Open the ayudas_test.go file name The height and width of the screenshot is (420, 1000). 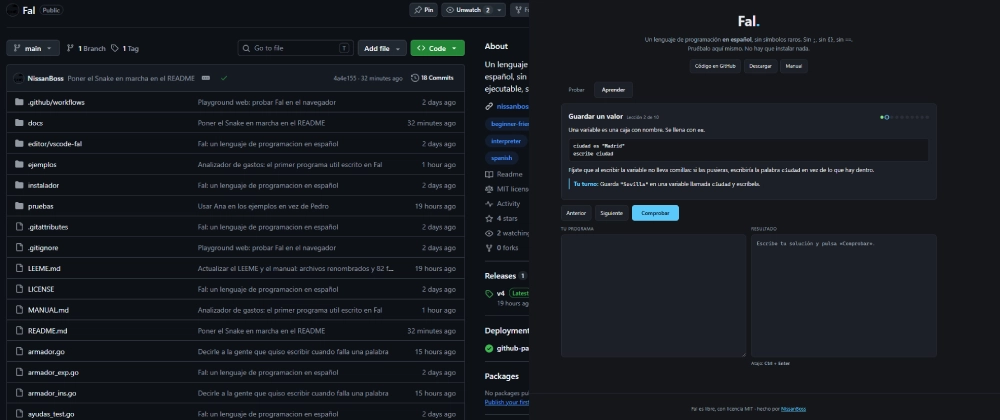click(50, 414)
